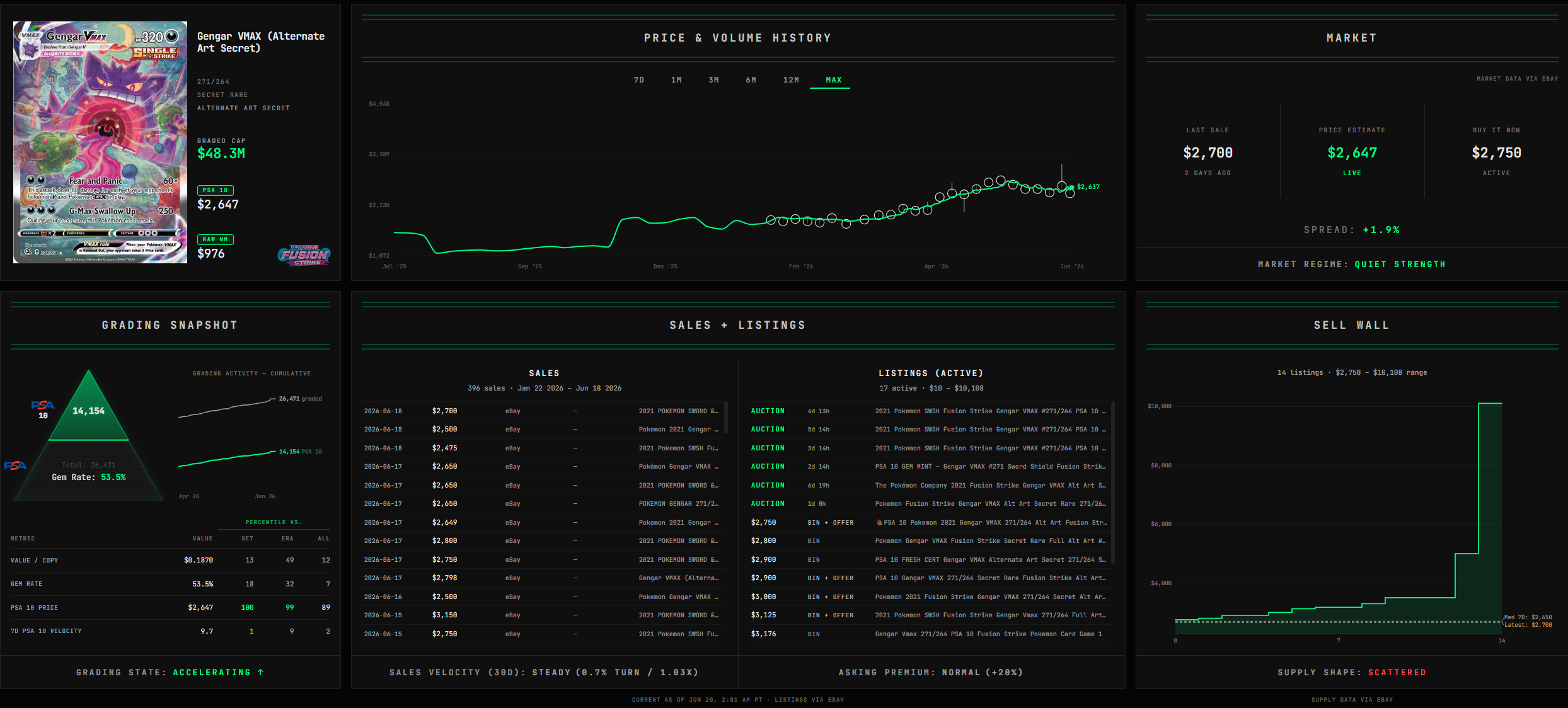Screen dimensions: 1568x708
Task: Click the 14,154 PSA 10 chart label
Action: tap(300, 452)
